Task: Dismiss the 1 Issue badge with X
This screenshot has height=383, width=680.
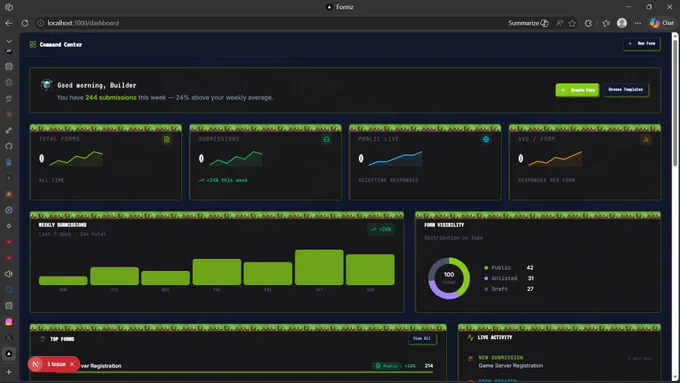Action: tap(72, 364)
